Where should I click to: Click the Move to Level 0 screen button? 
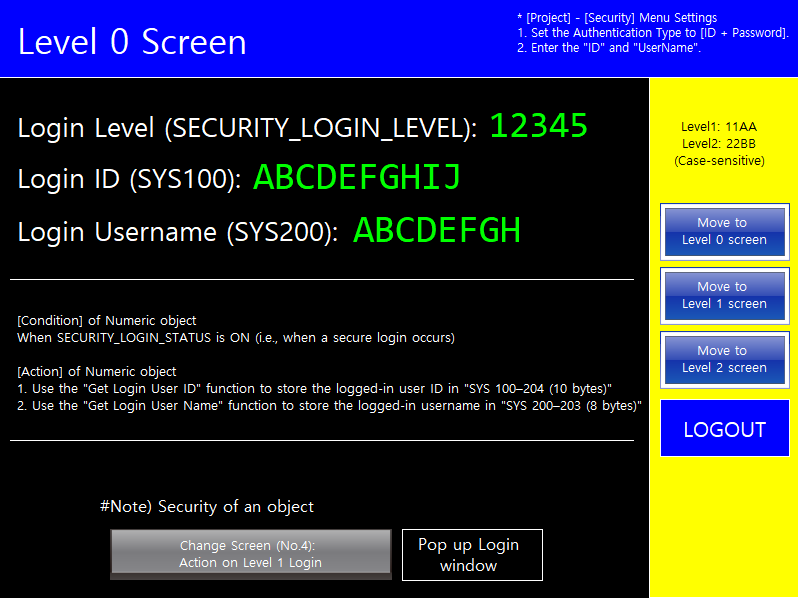(x=725, y=232)
